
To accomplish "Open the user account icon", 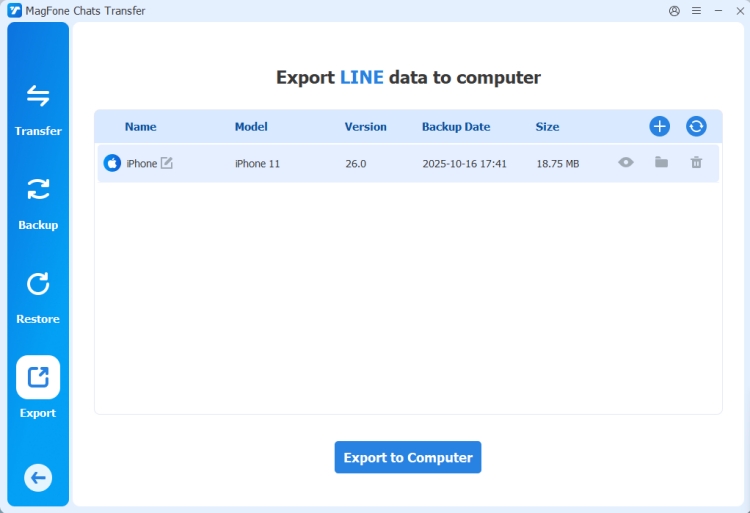I will (674, 11).
